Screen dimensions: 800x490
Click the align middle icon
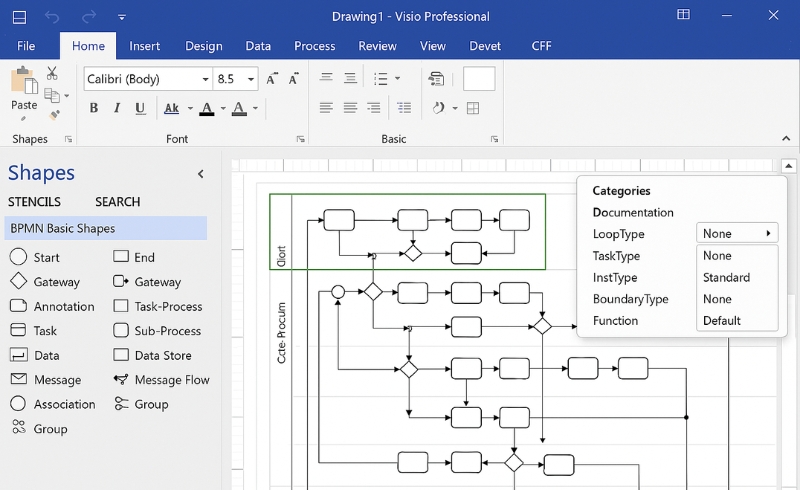coord(350,78)
